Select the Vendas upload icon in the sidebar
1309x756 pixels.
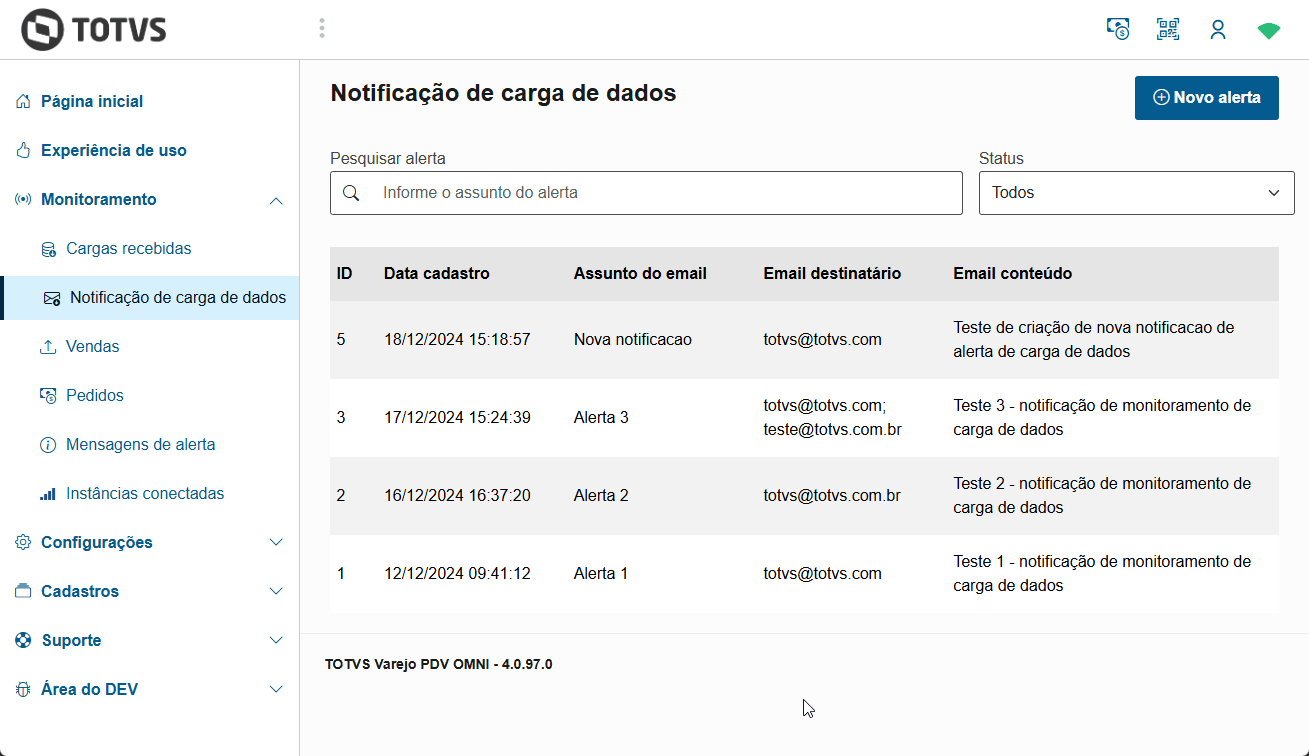(48, 346)
